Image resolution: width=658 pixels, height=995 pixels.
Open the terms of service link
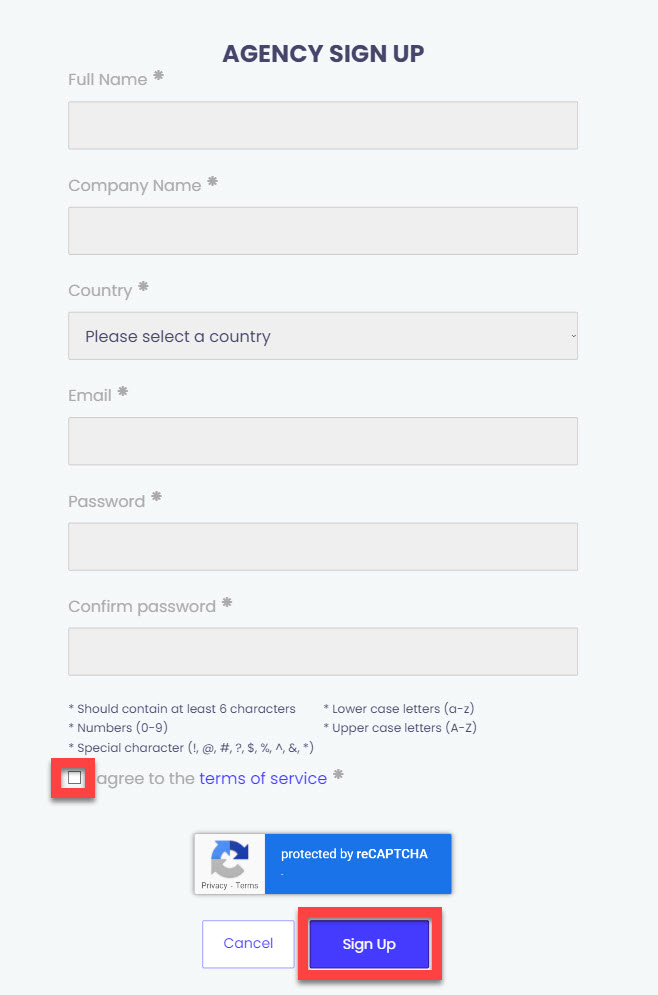263,778
